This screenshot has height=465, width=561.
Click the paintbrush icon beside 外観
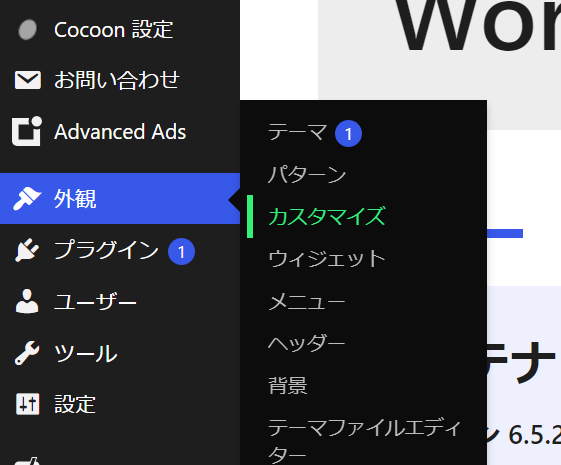click(27, 199)
